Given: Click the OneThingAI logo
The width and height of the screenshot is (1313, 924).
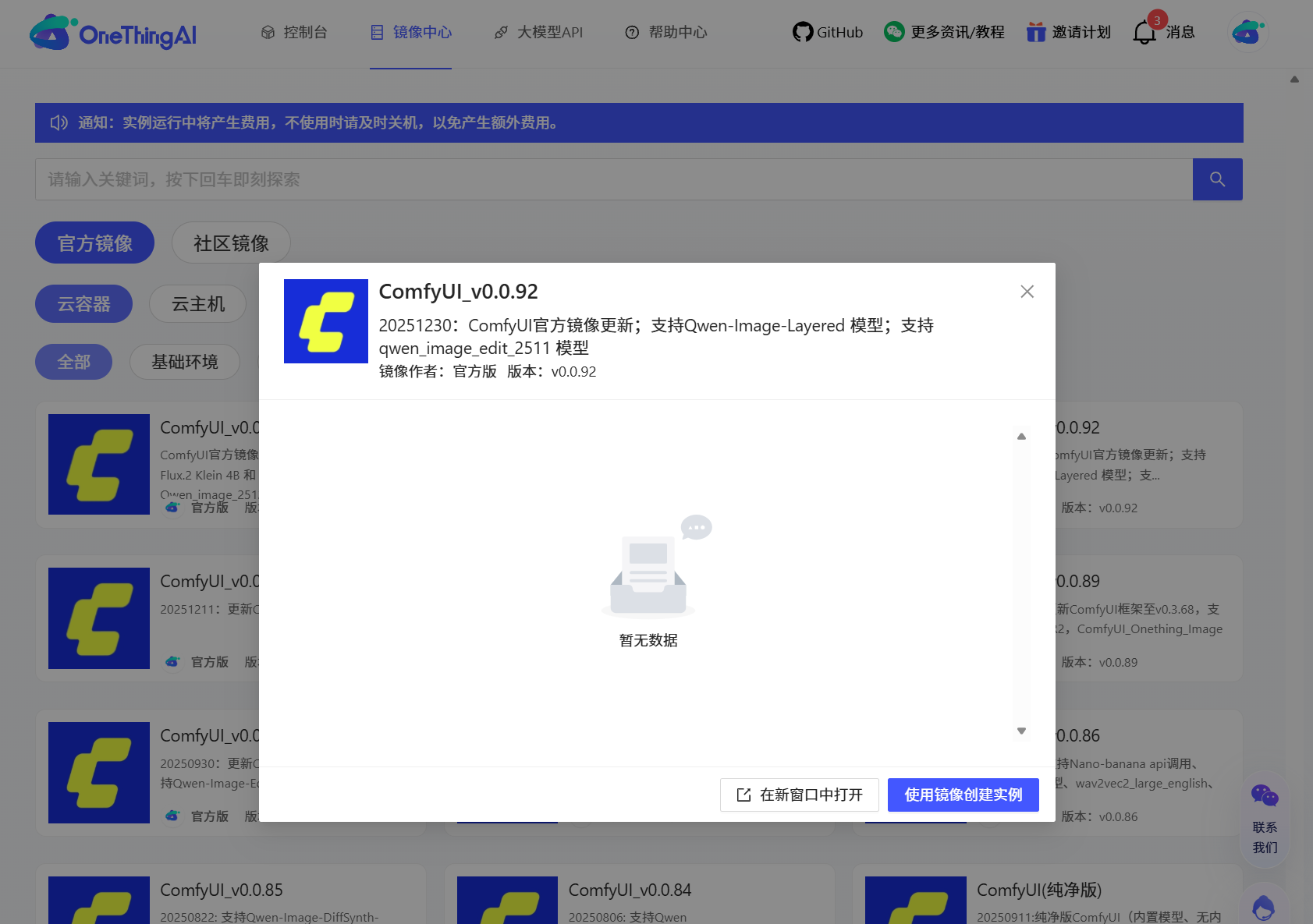Looking at the screenshot, I should [113, 33].
